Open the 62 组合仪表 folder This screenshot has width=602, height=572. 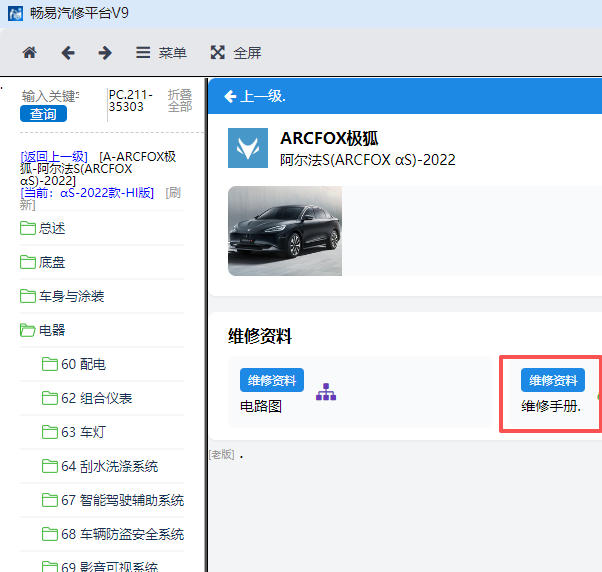tap(87, 398)
